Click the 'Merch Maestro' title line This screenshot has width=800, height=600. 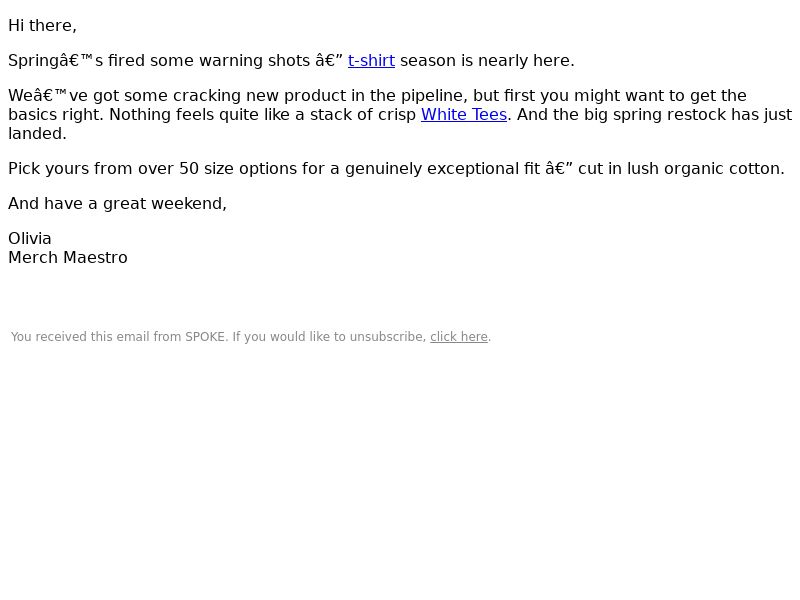coord(68,258)
